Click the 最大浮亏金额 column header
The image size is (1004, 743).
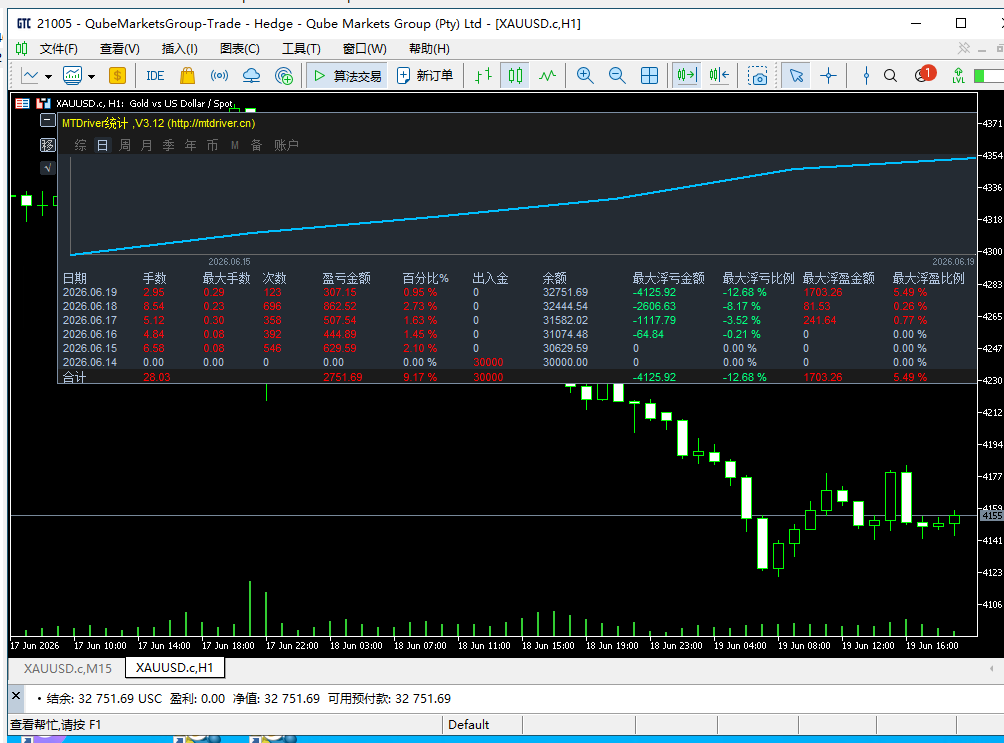(x=668, y=278)
